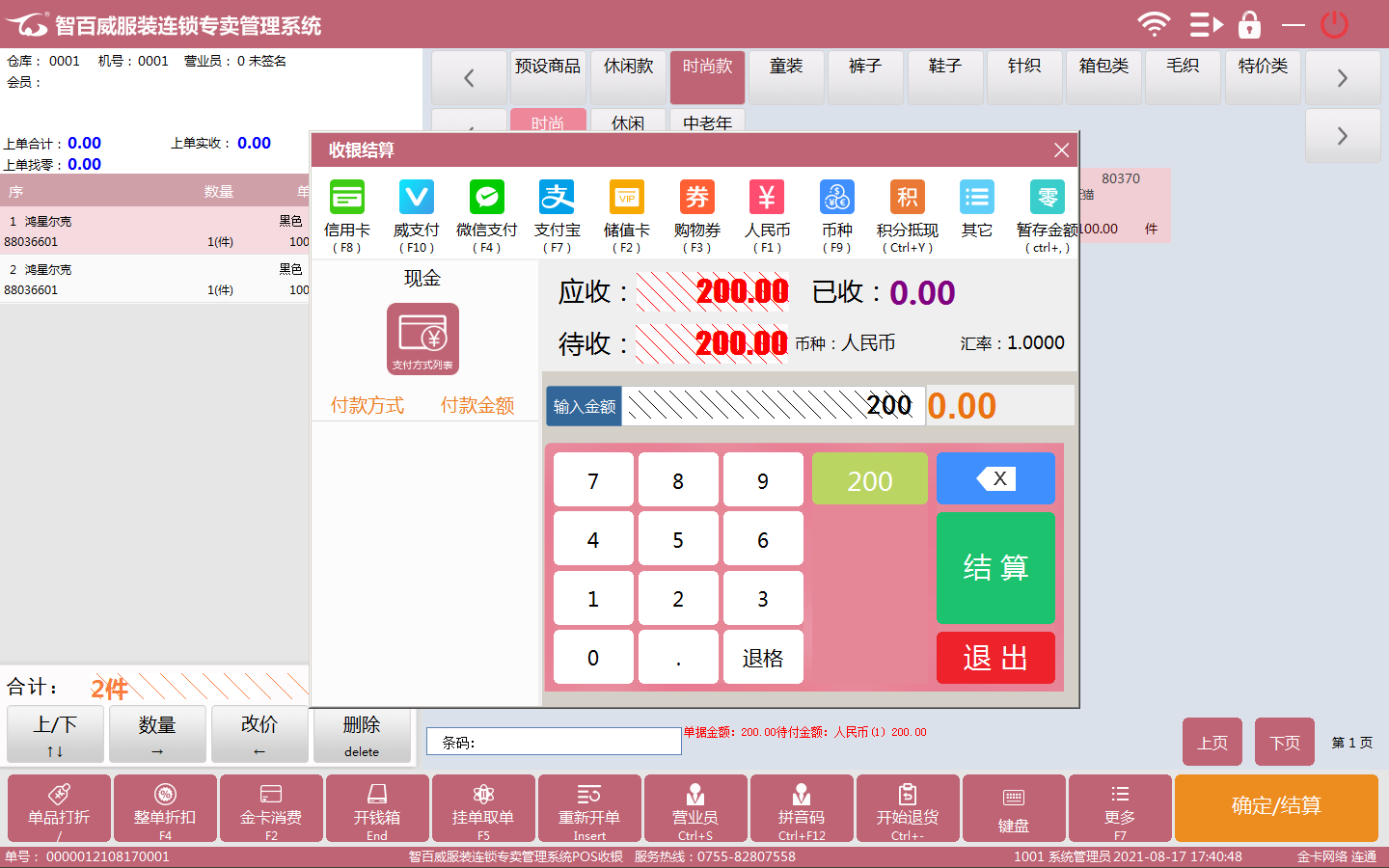Choose 微信支付 WeChat Pay icon

pyautogui.click(x=486, y=198)
